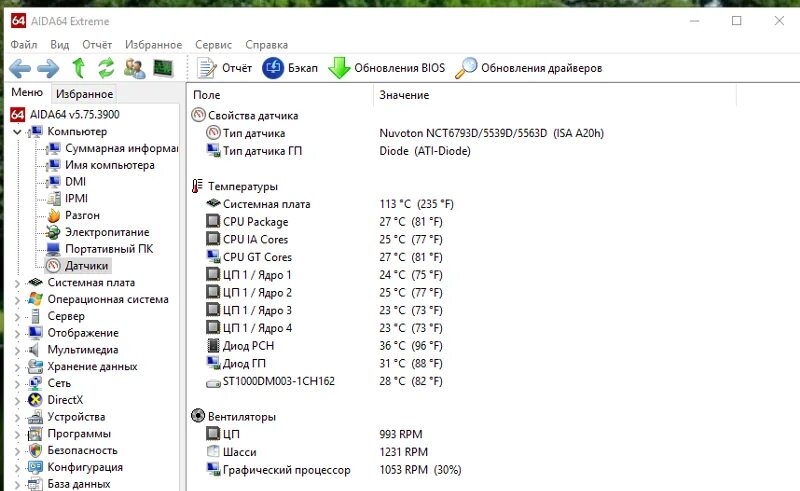Select the База данных tree item
The width and height of the screenshot is (800, 491).
79,484
